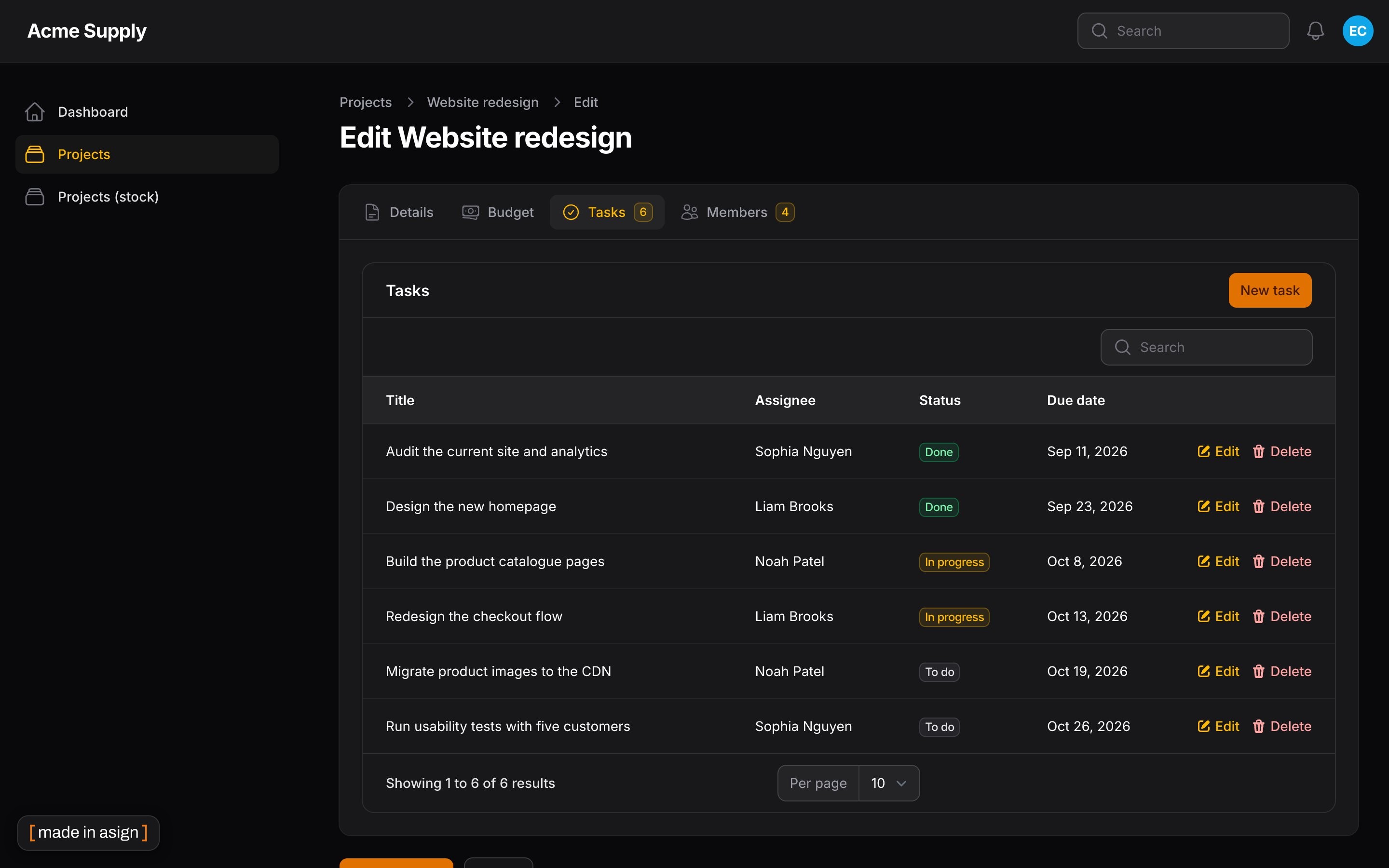Click trash icon on Build product catalogue row
This screenshot has width=1389, height=868.
[x=1258, y=561]
